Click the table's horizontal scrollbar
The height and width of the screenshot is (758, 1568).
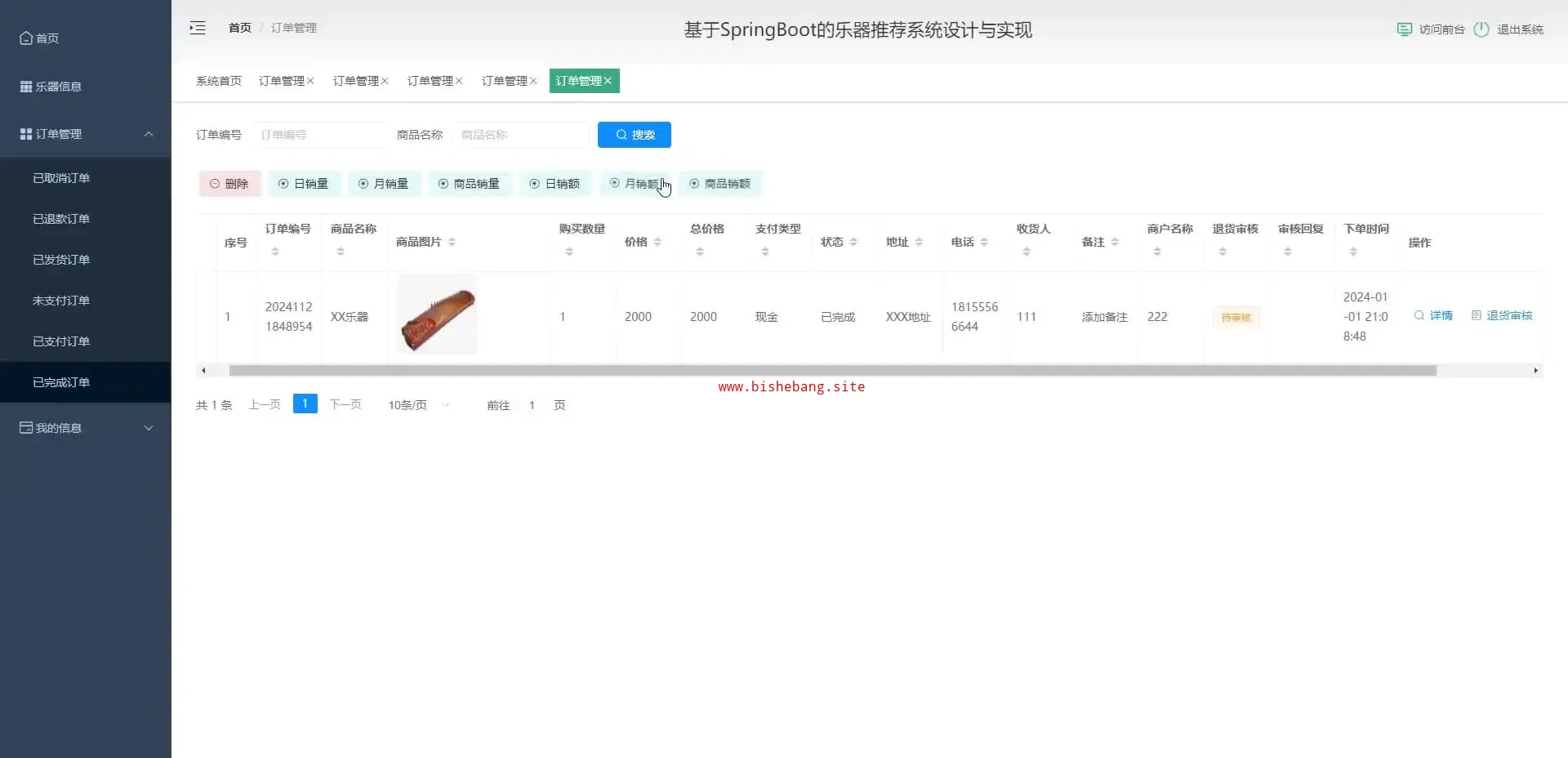click(x=833, y=371)
